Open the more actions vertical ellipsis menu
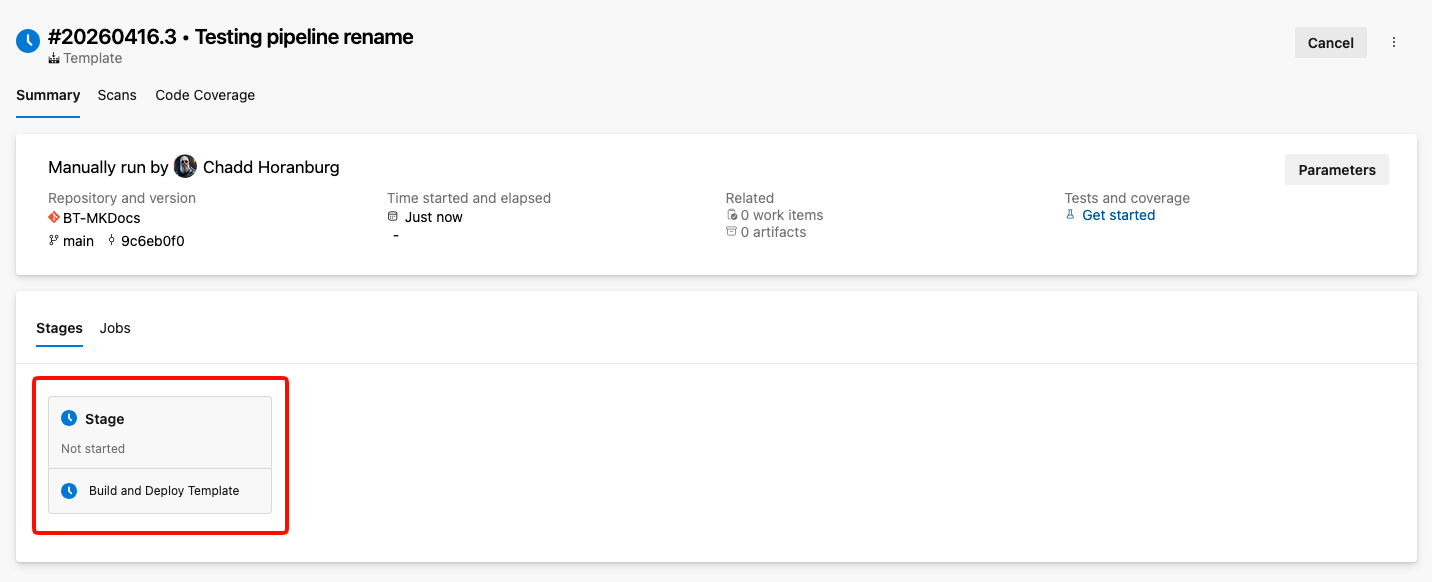 (1394, 42)
